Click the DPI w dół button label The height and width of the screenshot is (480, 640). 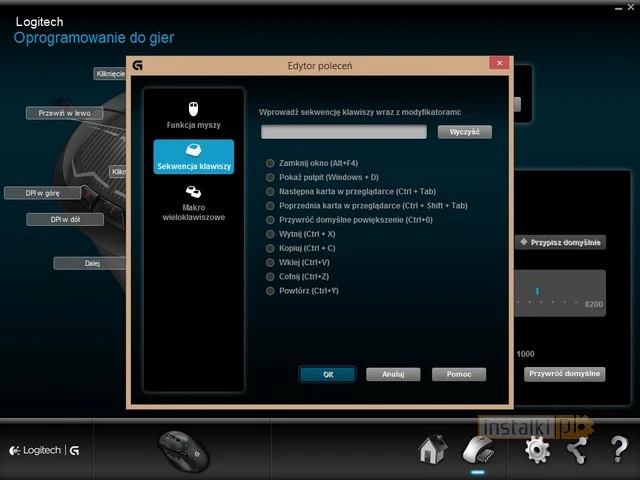[65, 219]
